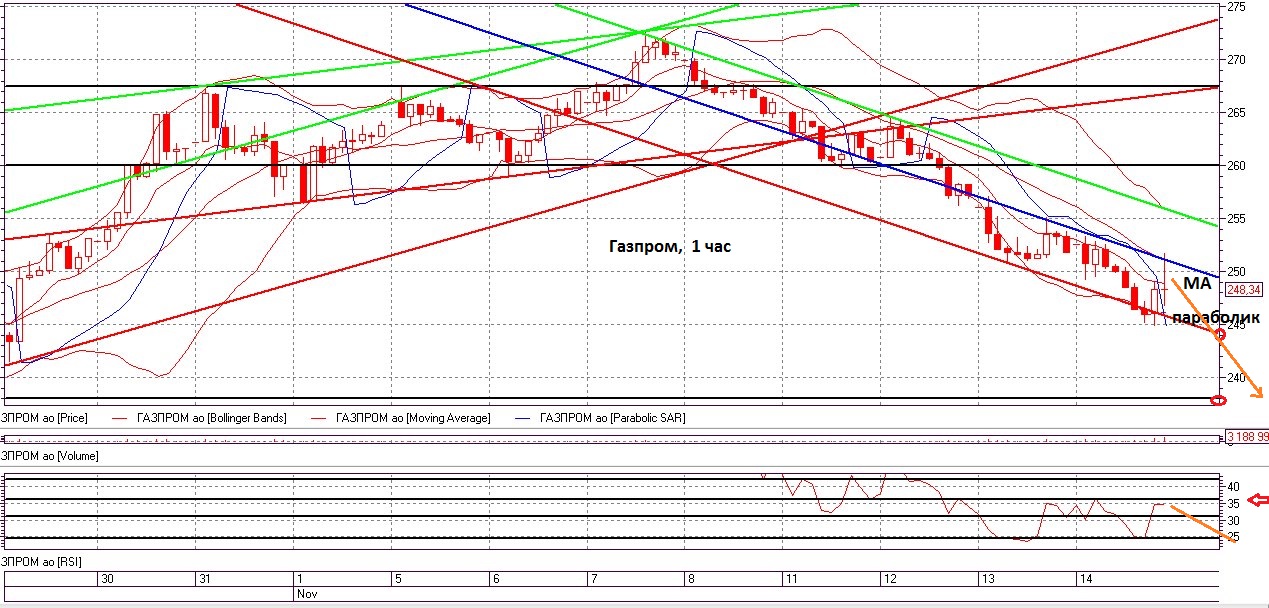Click the 240 price axis label

(x=1236, y=378)
